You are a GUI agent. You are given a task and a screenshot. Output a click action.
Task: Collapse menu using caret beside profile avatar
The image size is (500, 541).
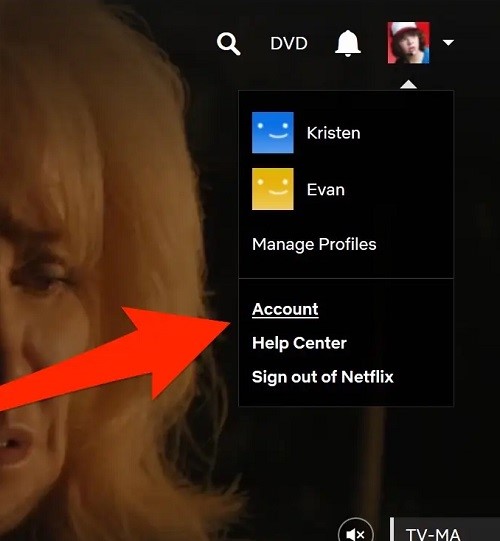tap(448, 42)
